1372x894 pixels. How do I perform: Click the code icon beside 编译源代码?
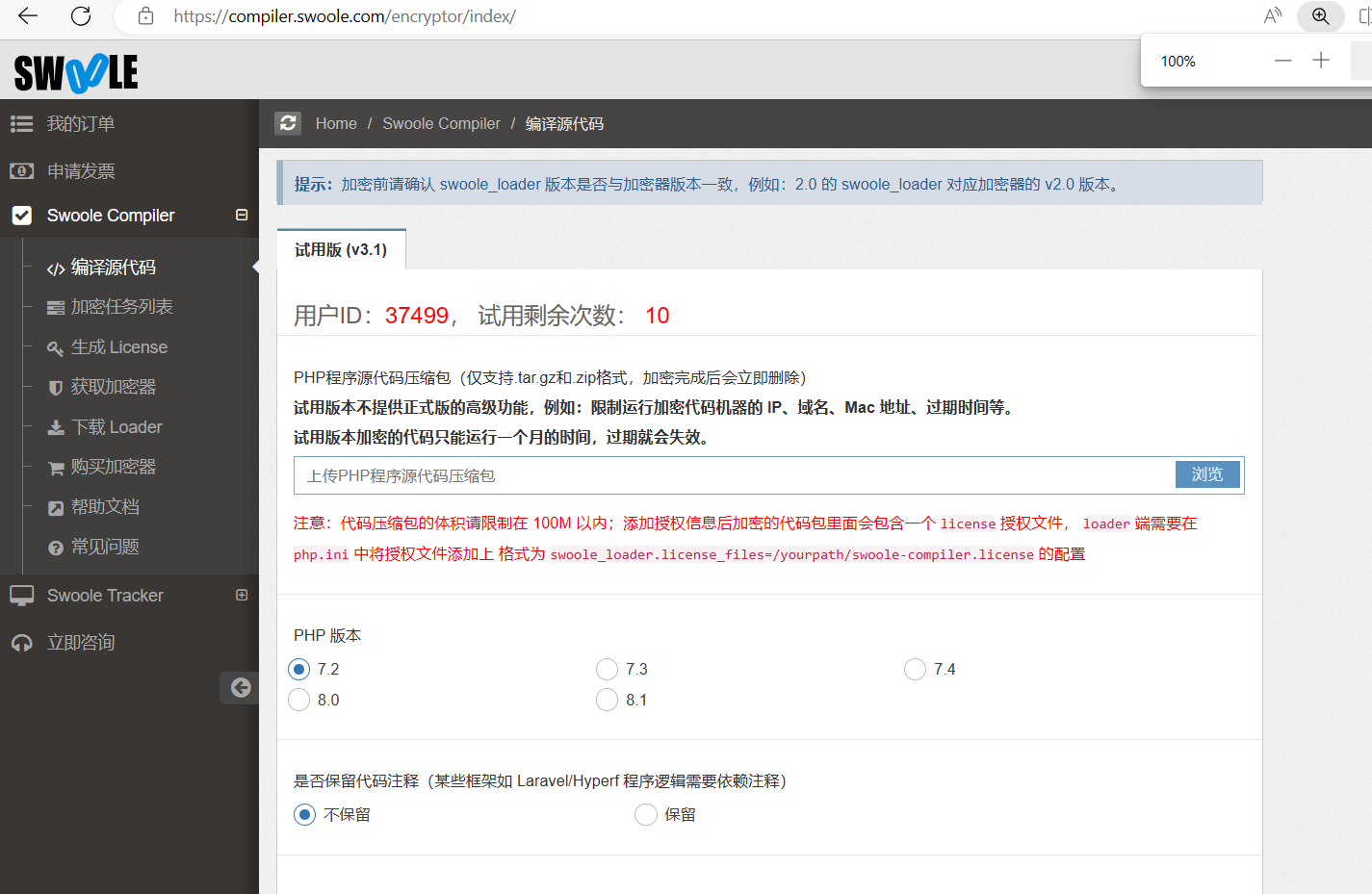tap(56, 268)
